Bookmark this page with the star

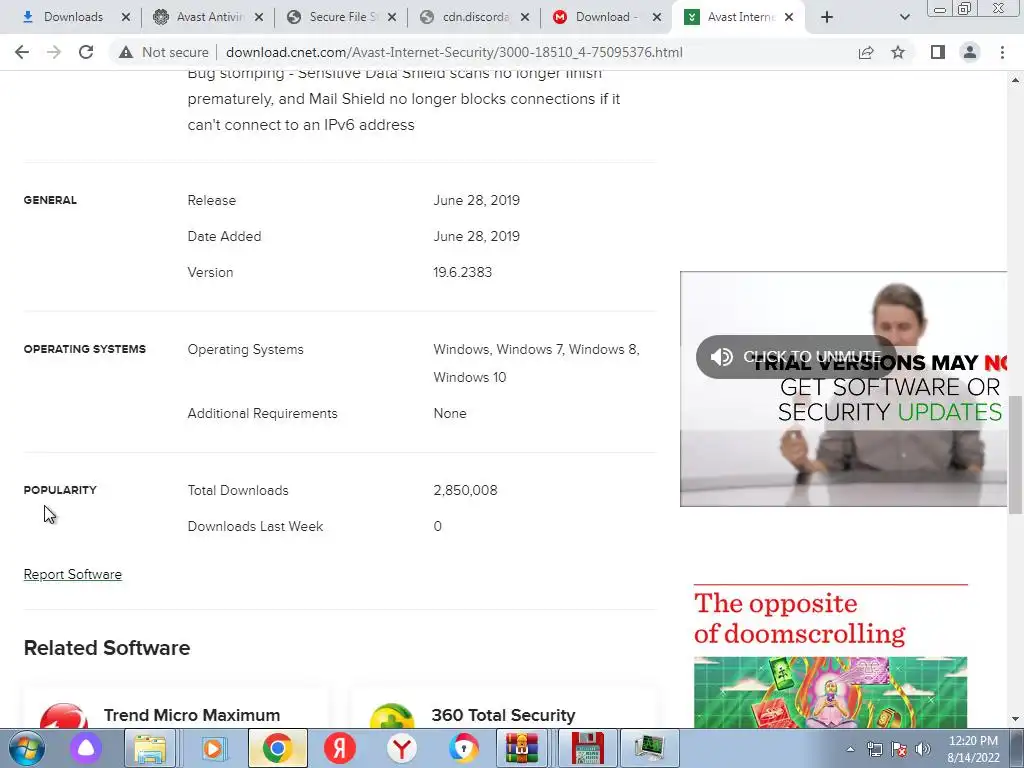pos(898,52)
